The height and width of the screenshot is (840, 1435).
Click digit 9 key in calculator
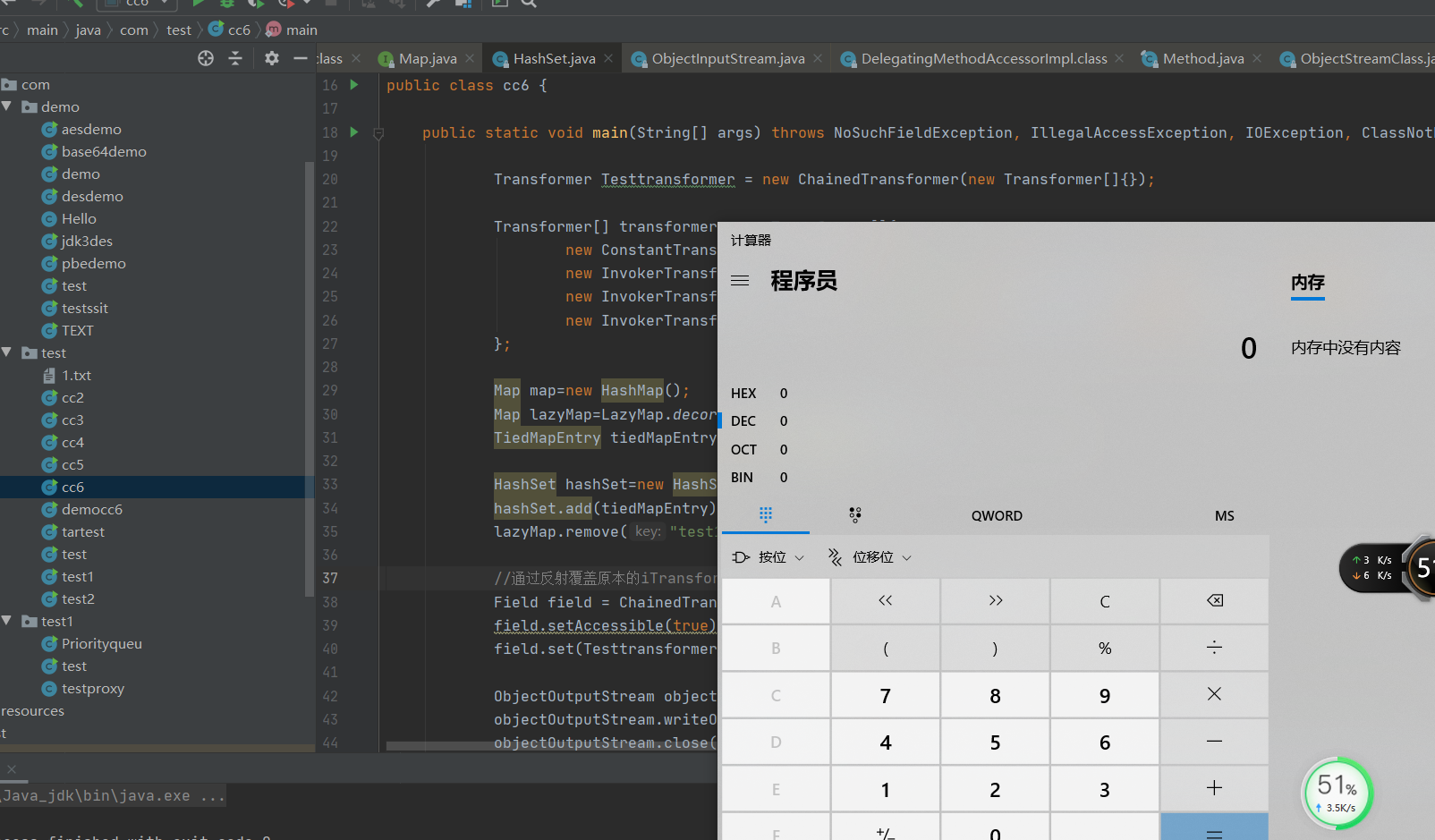tap(1105, 695)
